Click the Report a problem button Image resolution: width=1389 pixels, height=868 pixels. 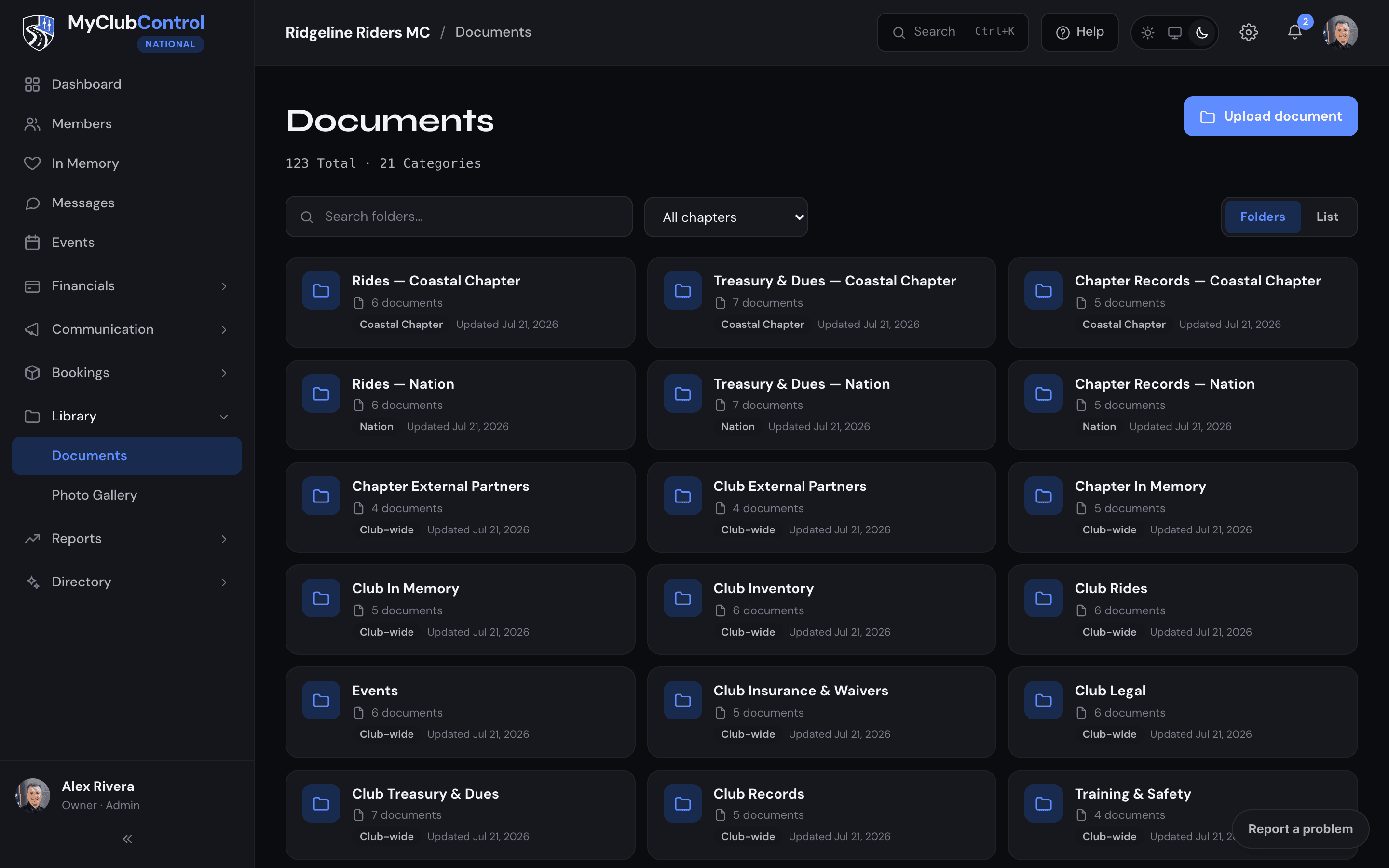(1300, 829)
